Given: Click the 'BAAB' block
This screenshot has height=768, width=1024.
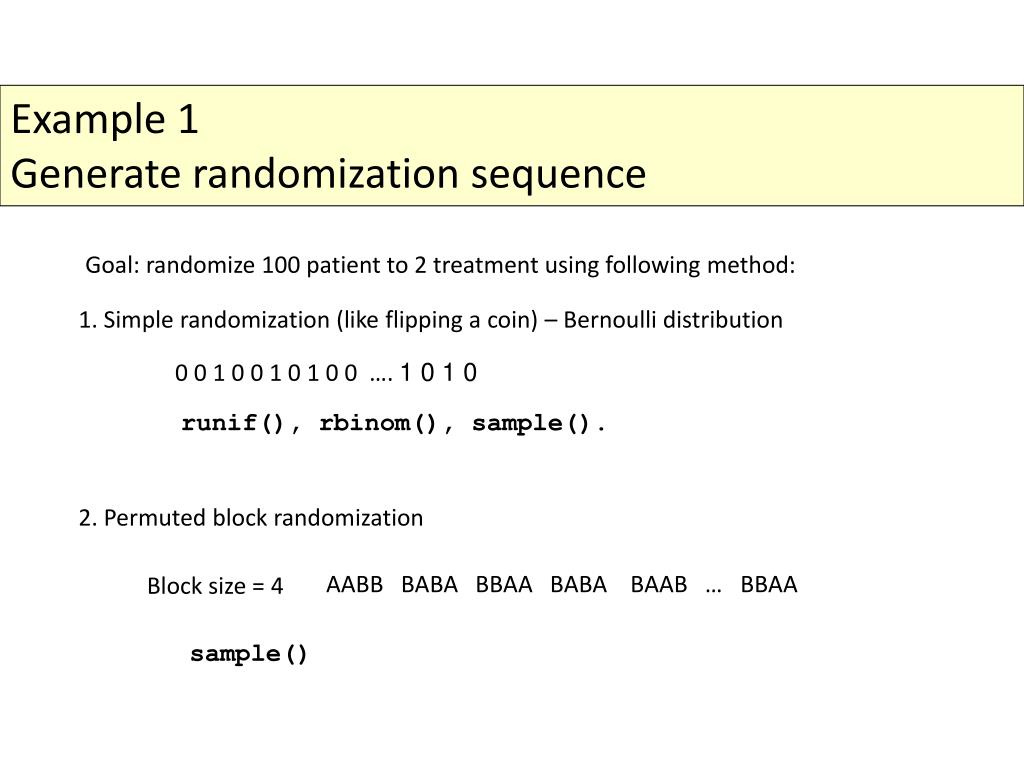Looking at the screenshot, I should tap(659, 584).
